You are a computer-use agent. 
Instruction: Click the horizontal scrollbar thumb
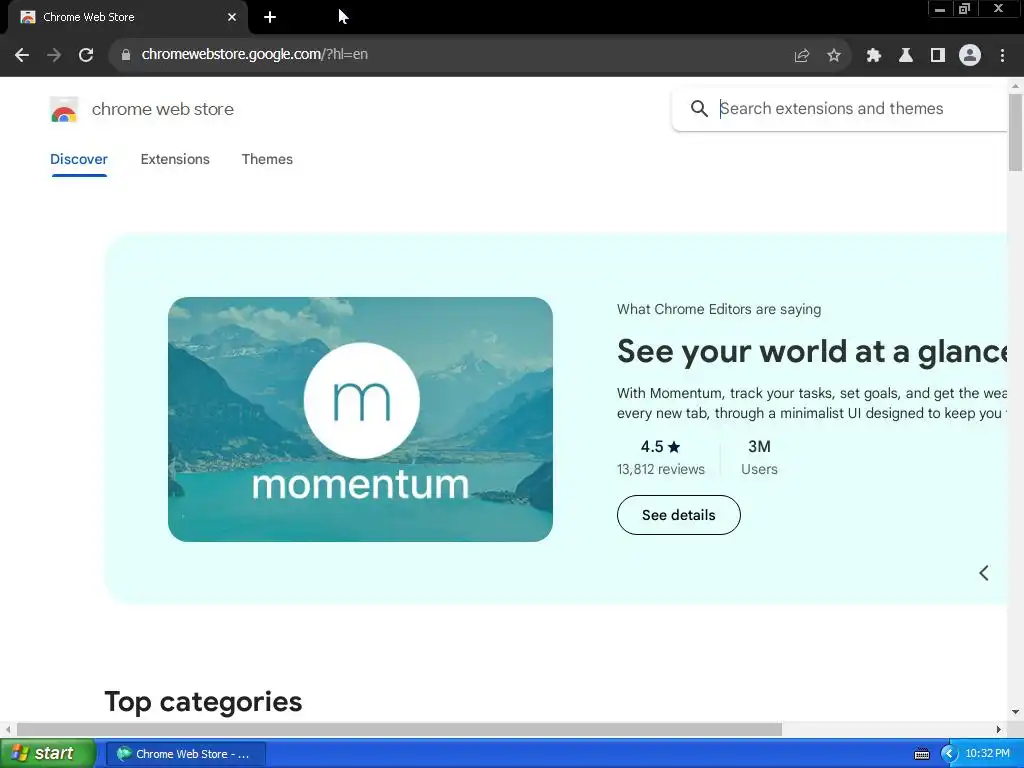click(x=399, y=729)
